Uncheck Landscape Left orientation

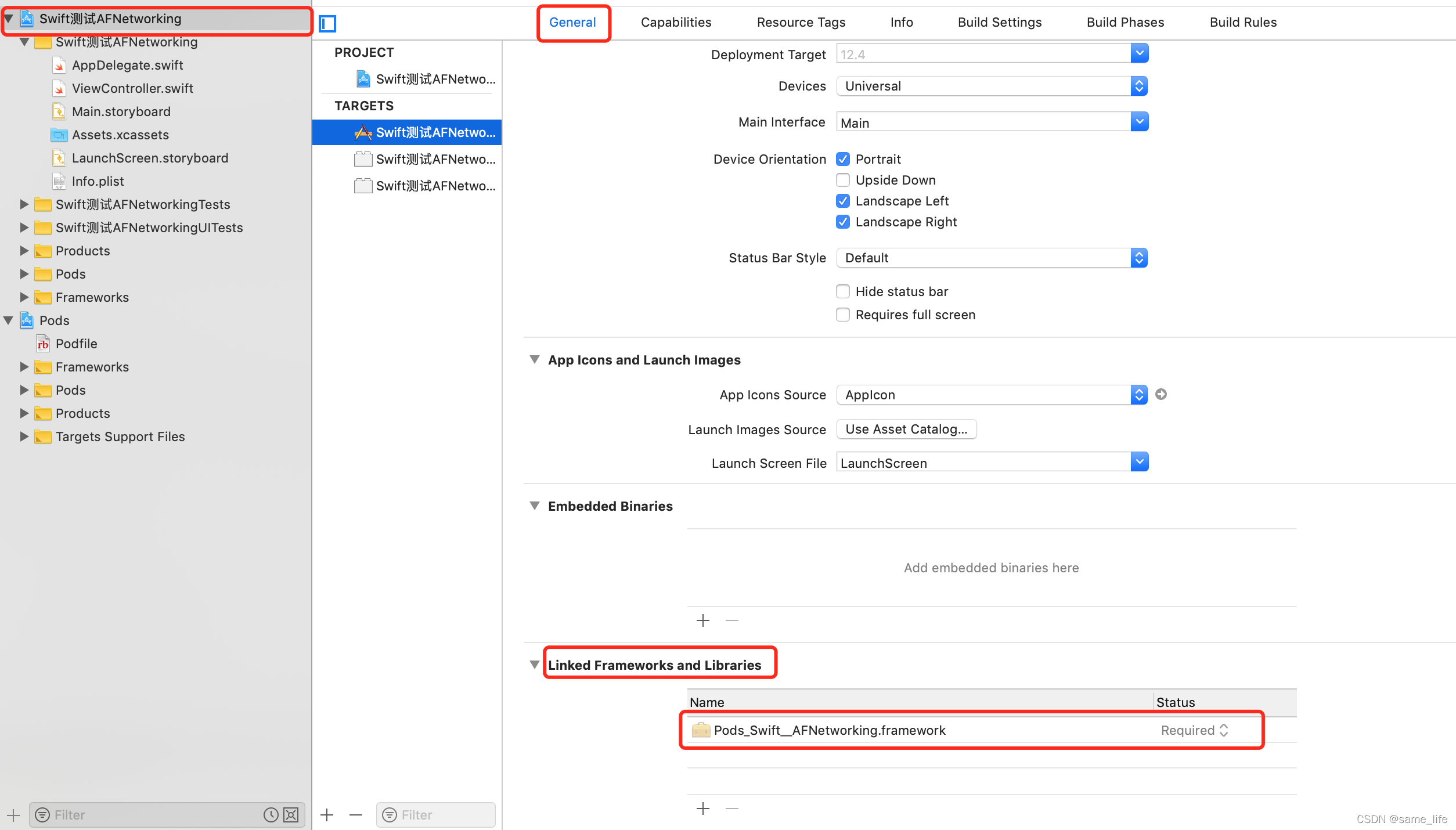843,201
